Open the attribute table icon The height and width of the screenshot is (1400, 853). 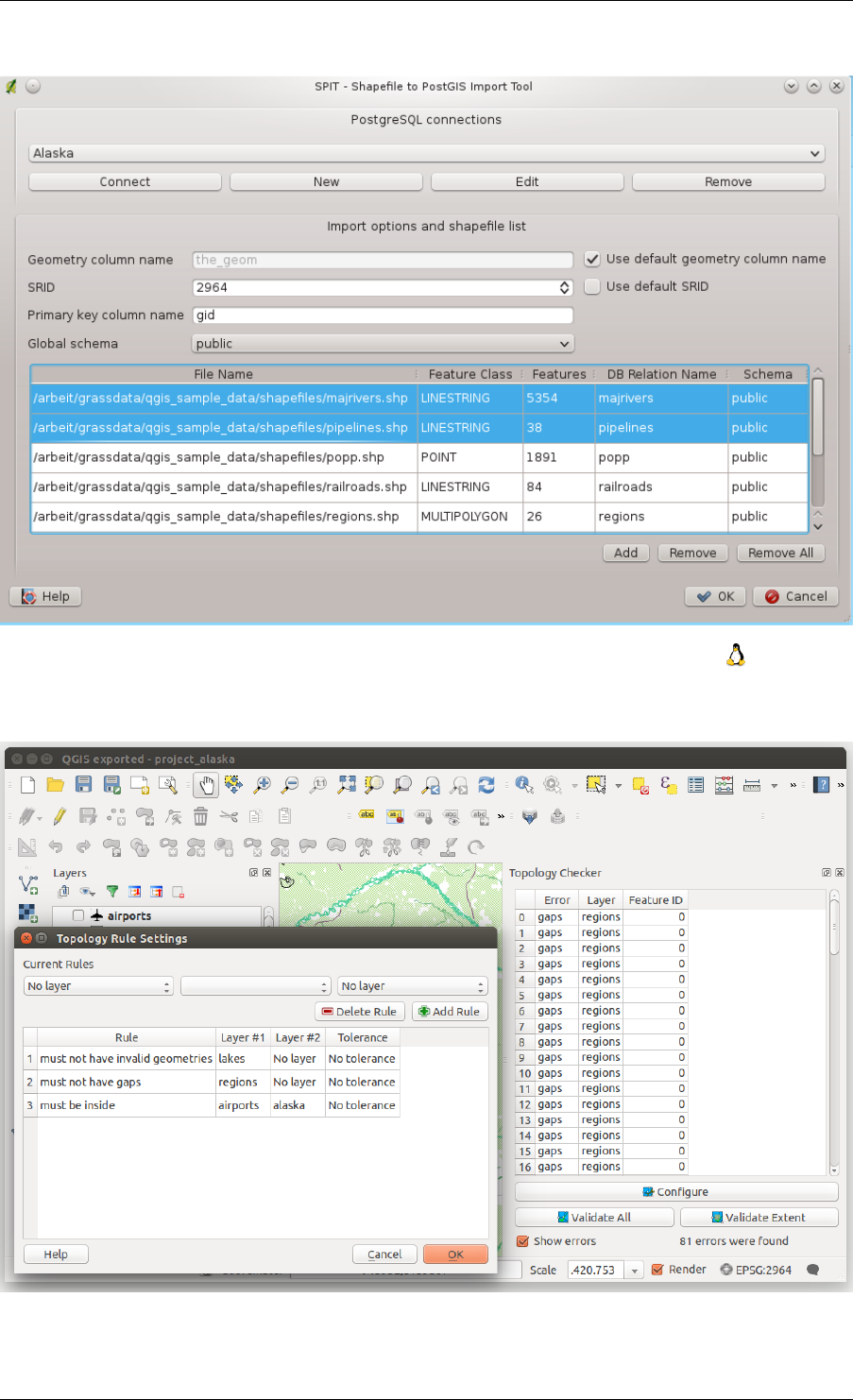[x=696, y=785]
